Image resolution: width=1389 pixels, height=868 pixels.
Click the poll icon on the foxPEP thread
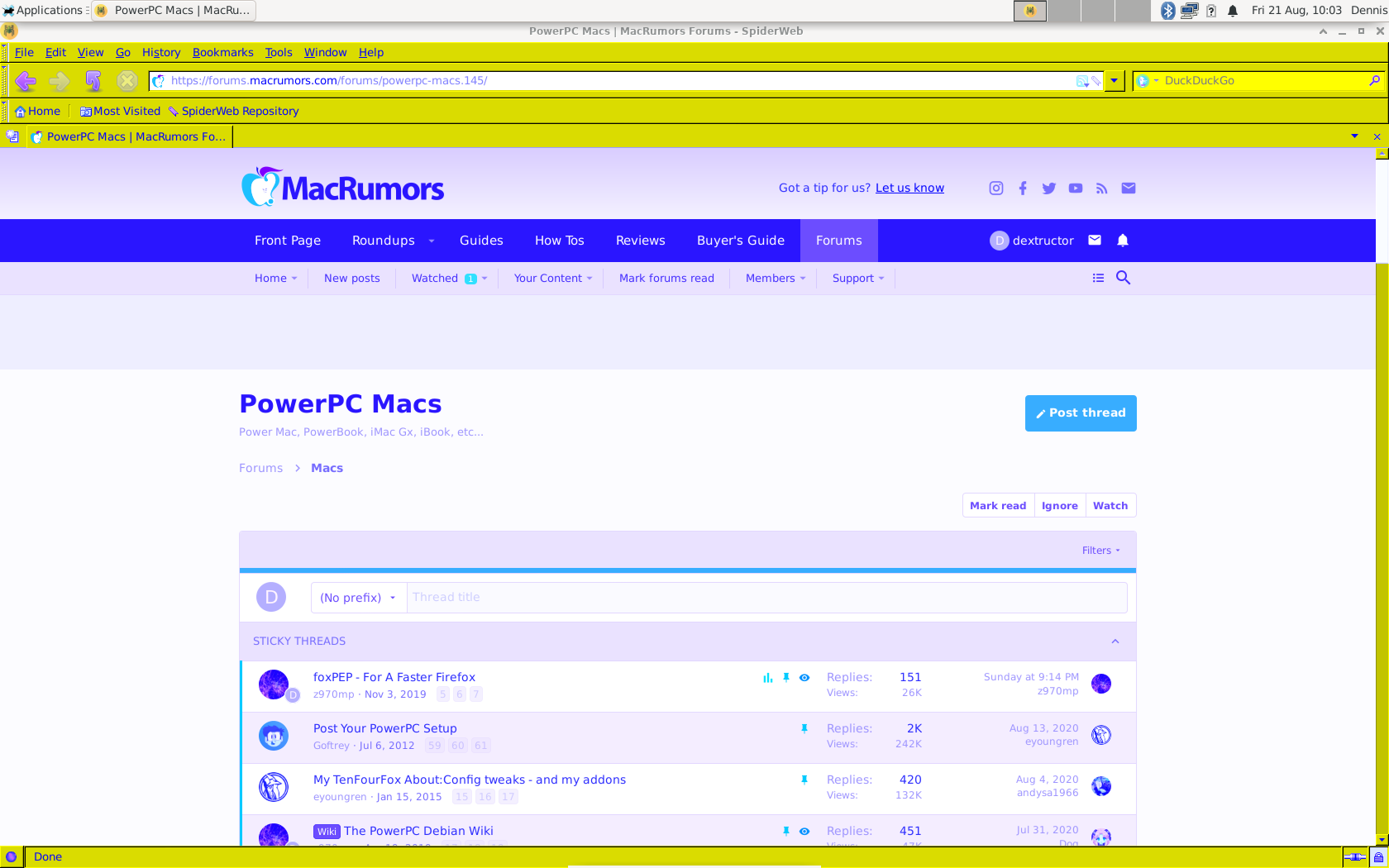point(768,677)
